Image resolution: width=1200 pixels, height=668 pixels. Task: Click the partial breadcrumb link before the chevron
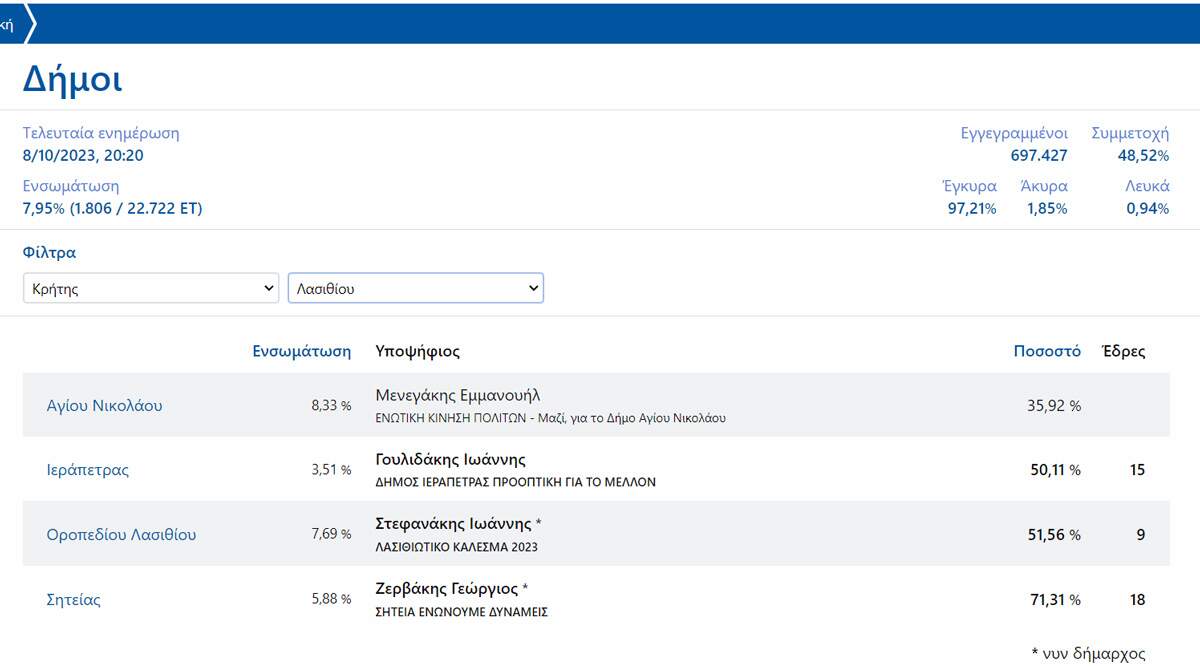7,24
